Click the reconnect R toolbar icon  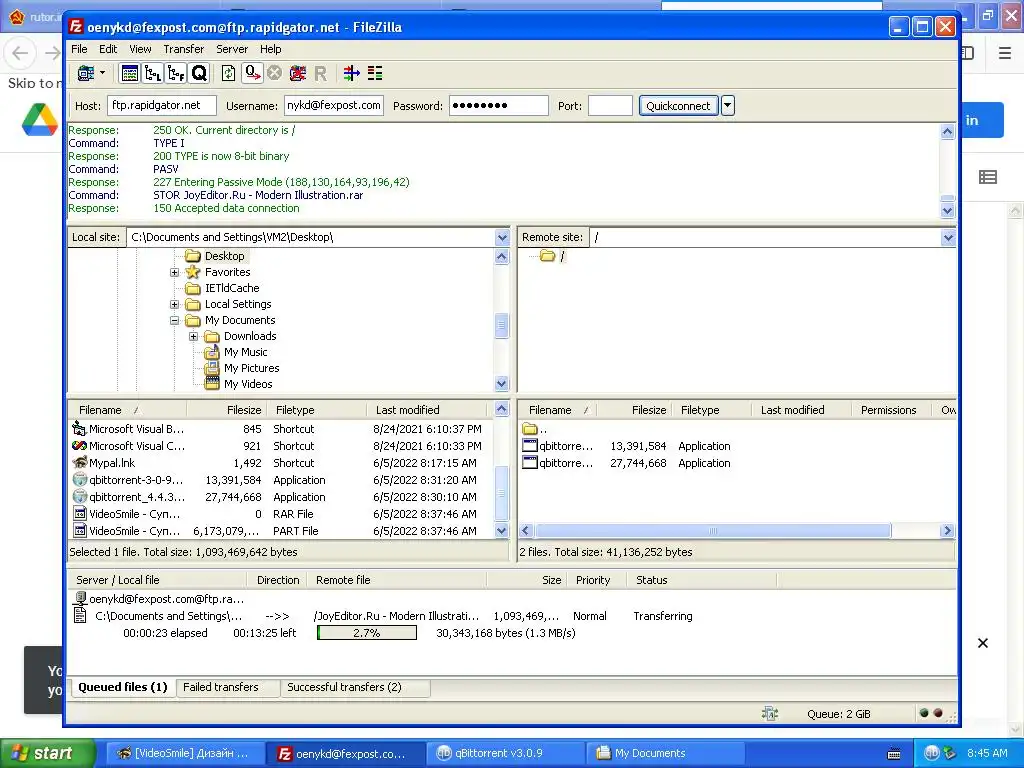click(321, 73)
